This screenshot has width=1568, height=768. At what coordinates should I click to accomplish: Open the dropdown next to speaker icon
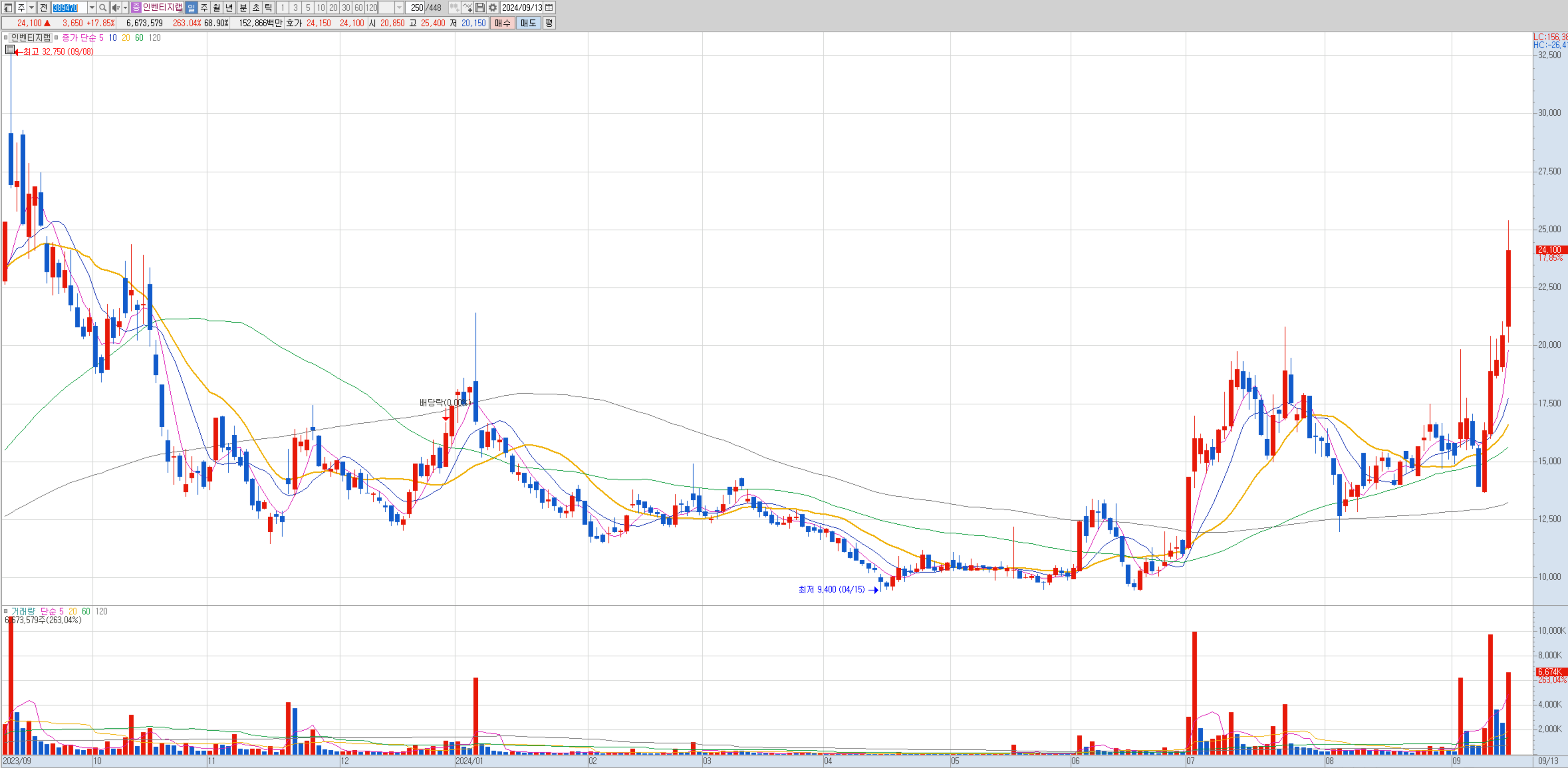coord(125,8)
